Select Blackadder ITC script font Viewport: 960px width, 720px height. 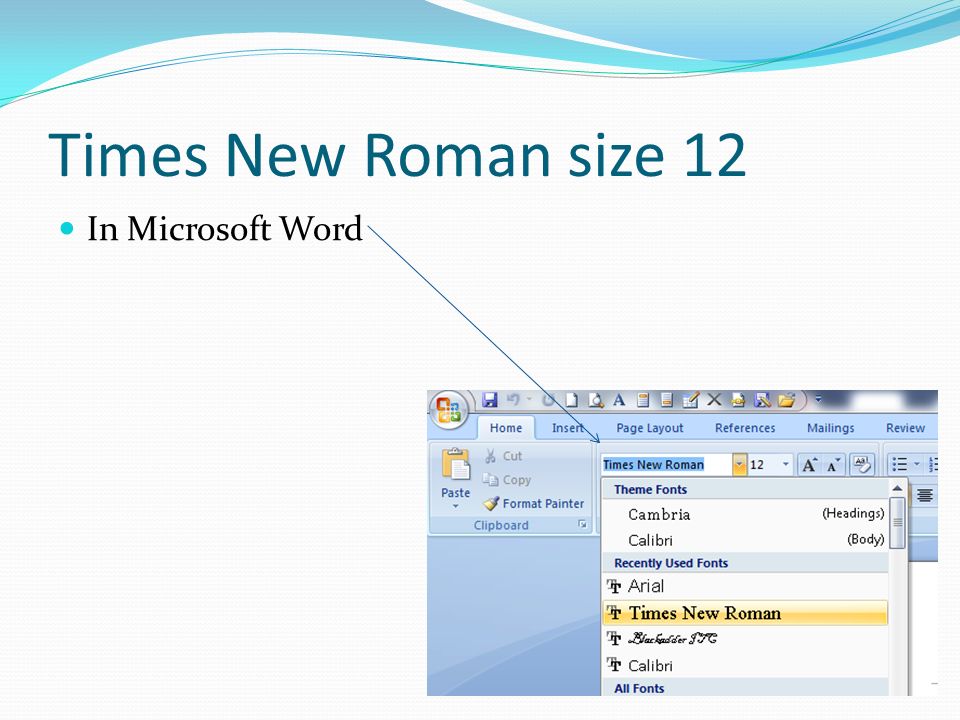point(745,639)
